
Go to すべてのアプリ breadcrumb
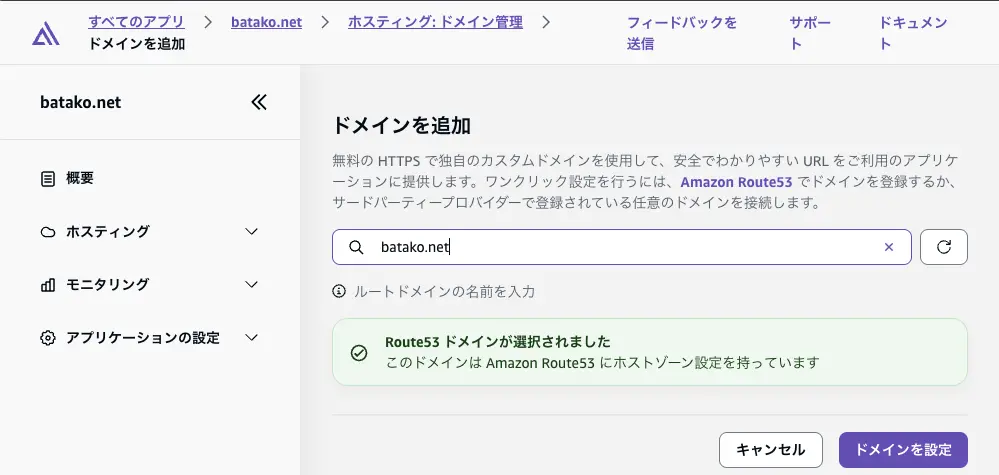pos(136,22)
